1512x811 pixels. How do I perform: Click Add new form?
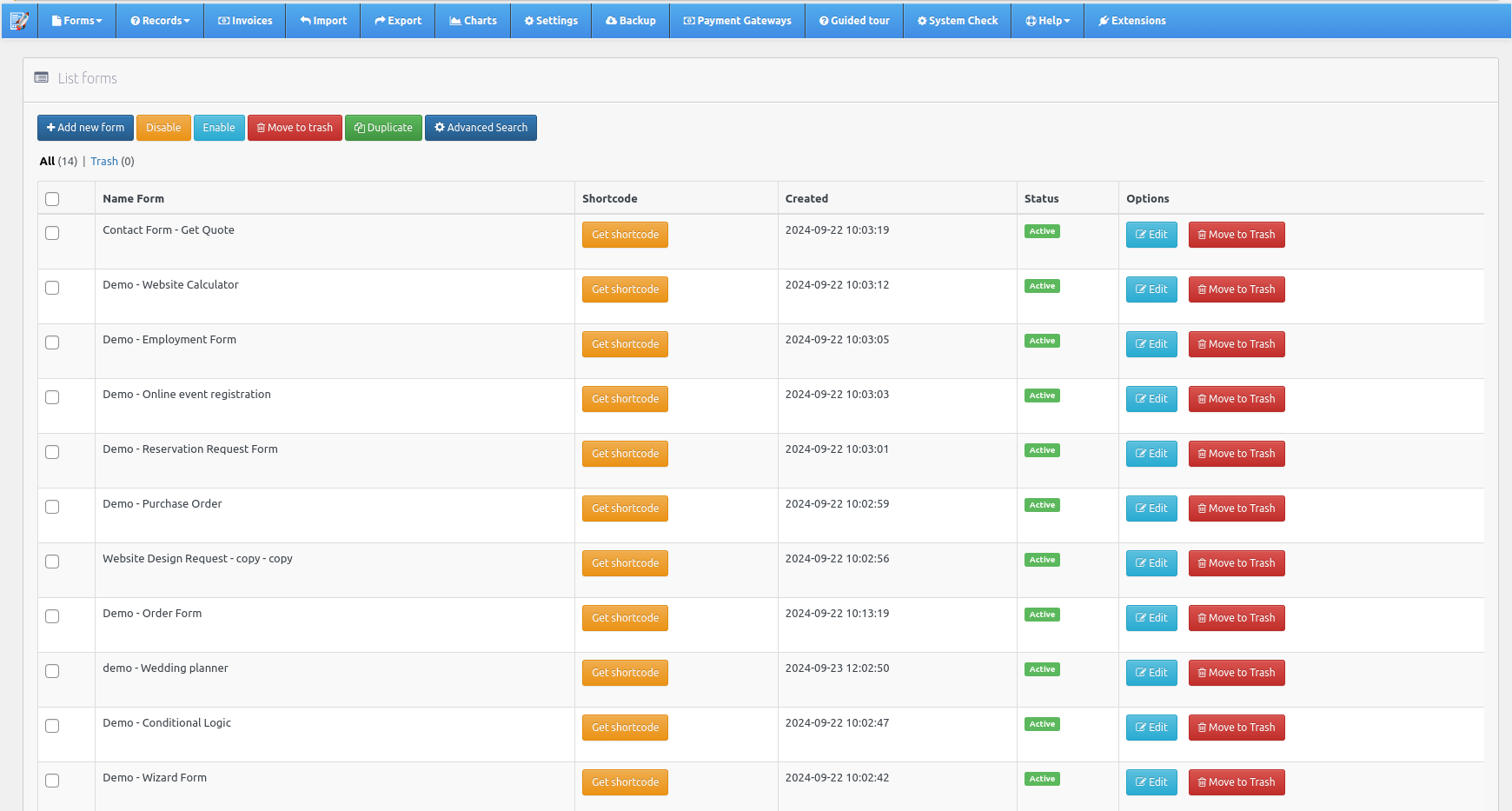(84, 127)
